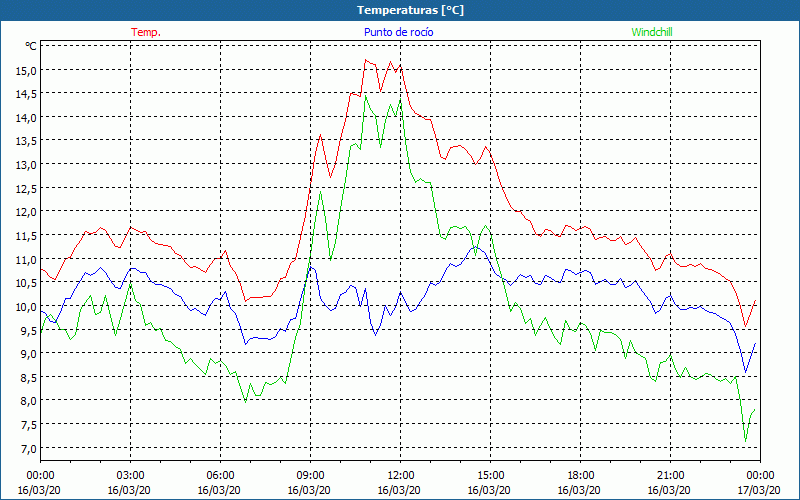
Task: Click the '10,0' y-axis value
Action: 27,307
